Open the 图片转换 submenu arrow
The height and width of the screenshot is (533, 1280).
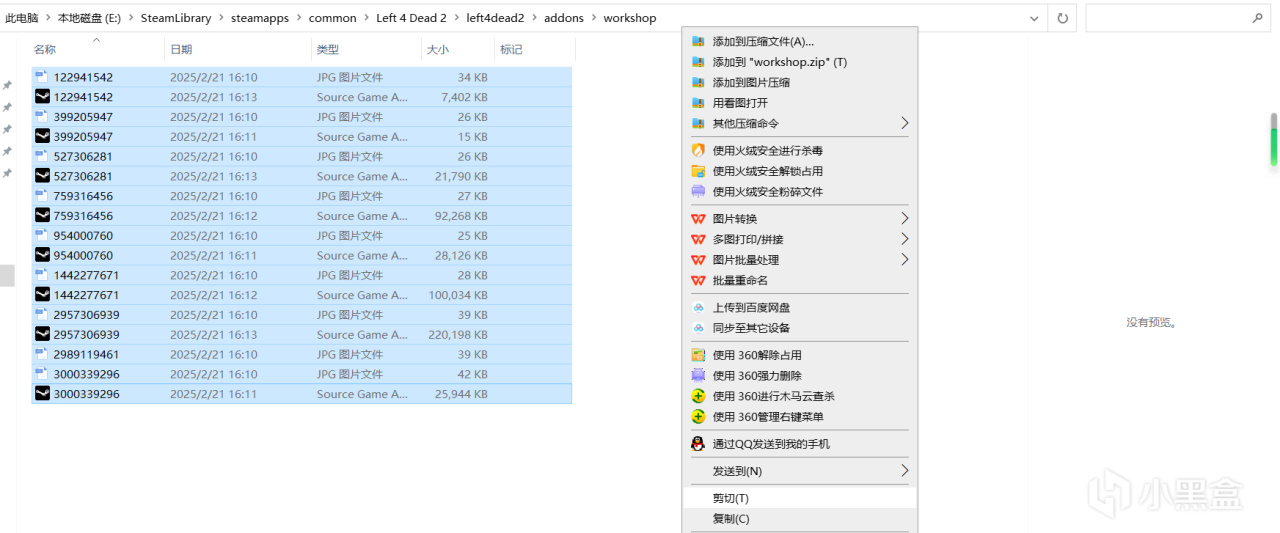coord(904,218)
